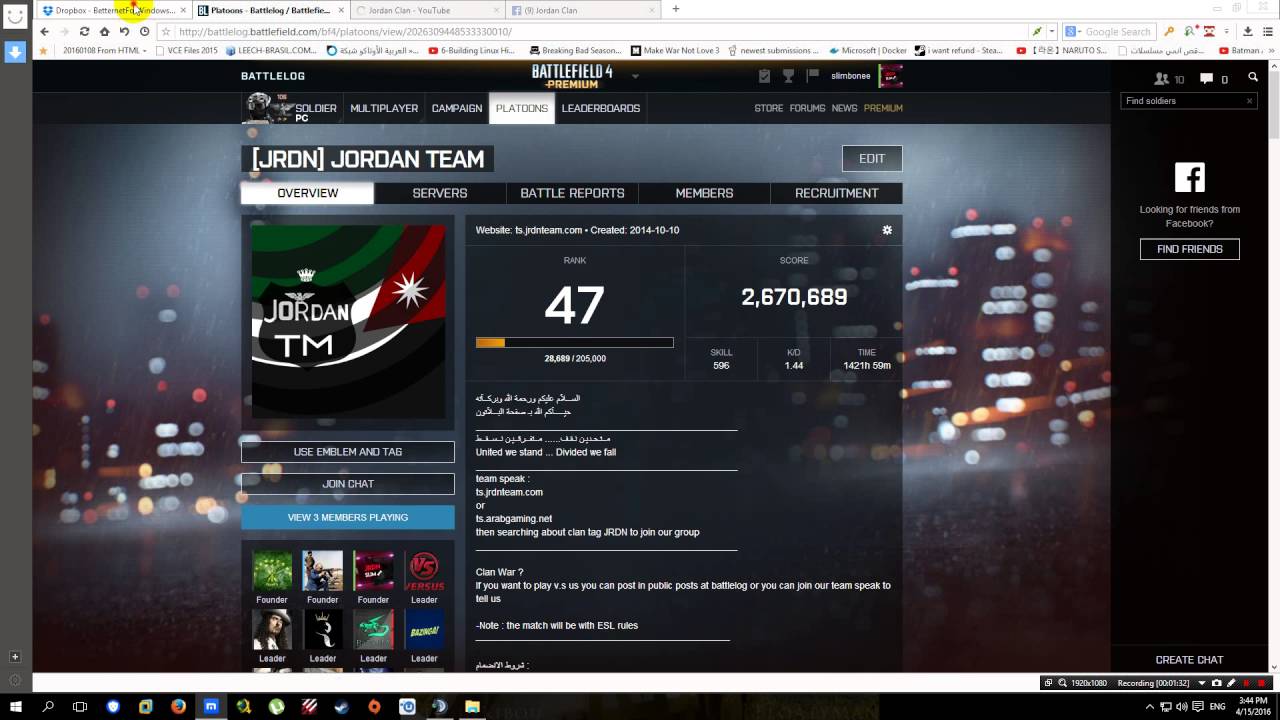Viewport: 1280px width, 720px height.
Task: Click USE EMBLEM AND TAG
Action: click(348, 452)
